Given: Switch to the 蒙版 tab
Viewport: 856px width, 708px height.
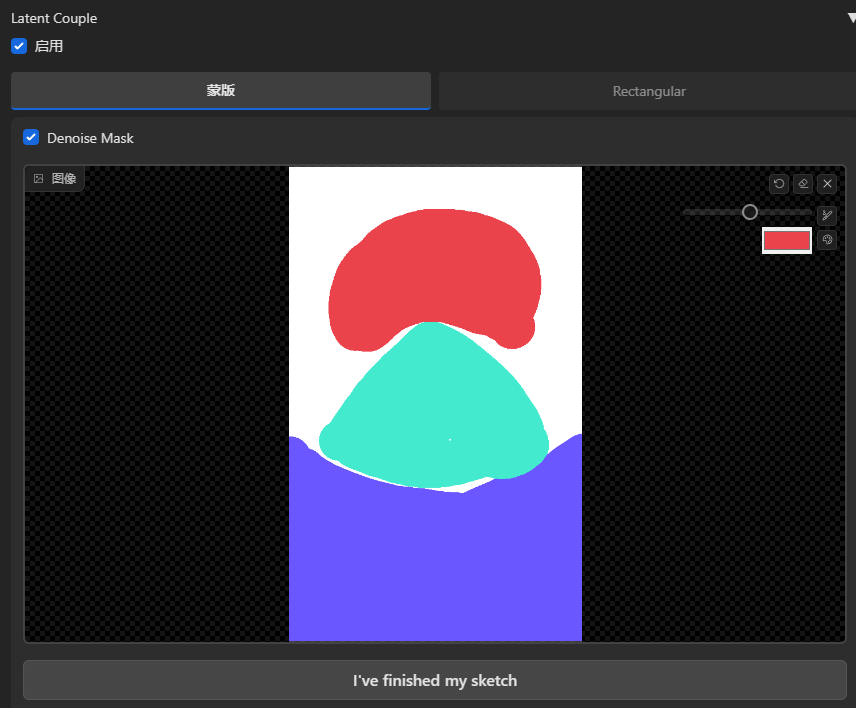Looking at the screenshot, I should [x=221, y=90].
